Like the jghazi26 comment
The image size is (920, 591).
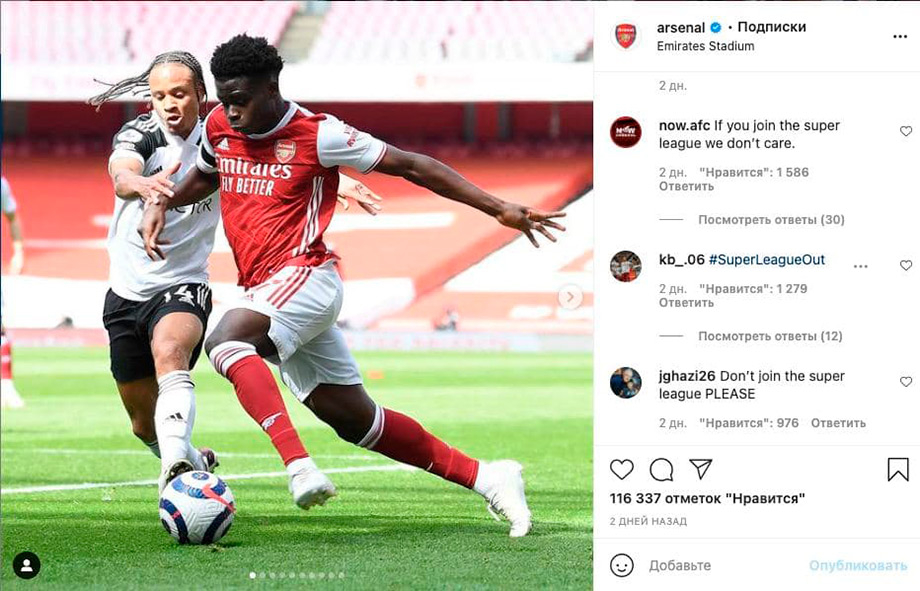[906, 381]
